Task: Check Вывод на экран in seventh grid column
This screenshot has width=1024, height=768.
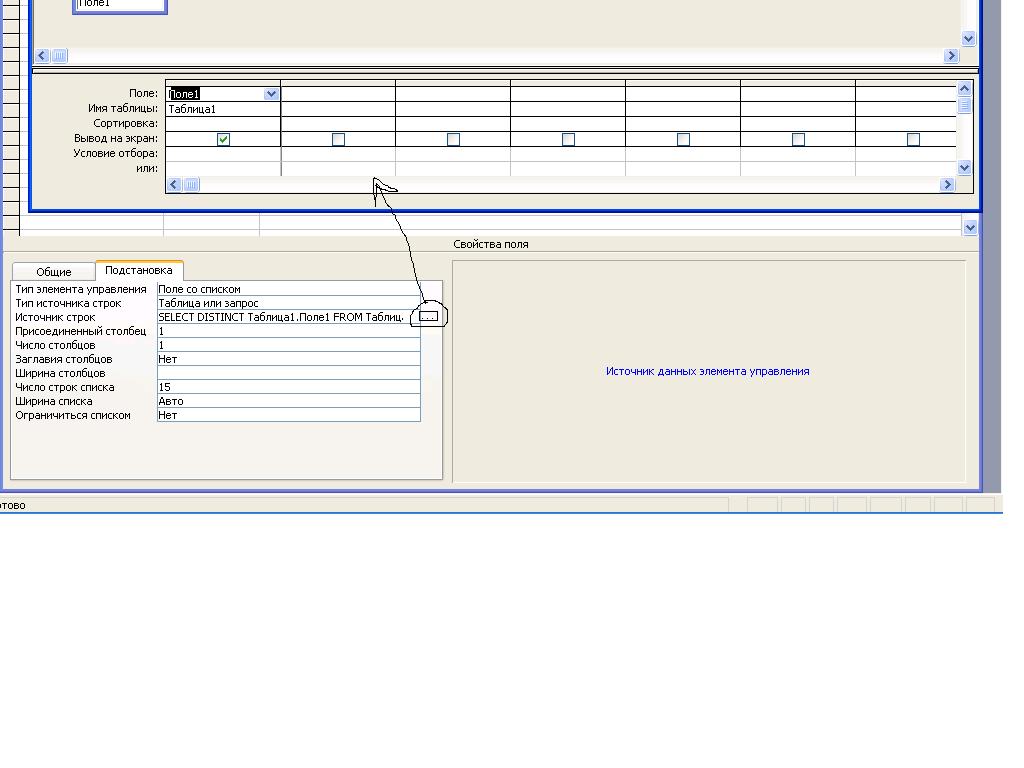Action: pyautogui.click(x=913, y=139)
